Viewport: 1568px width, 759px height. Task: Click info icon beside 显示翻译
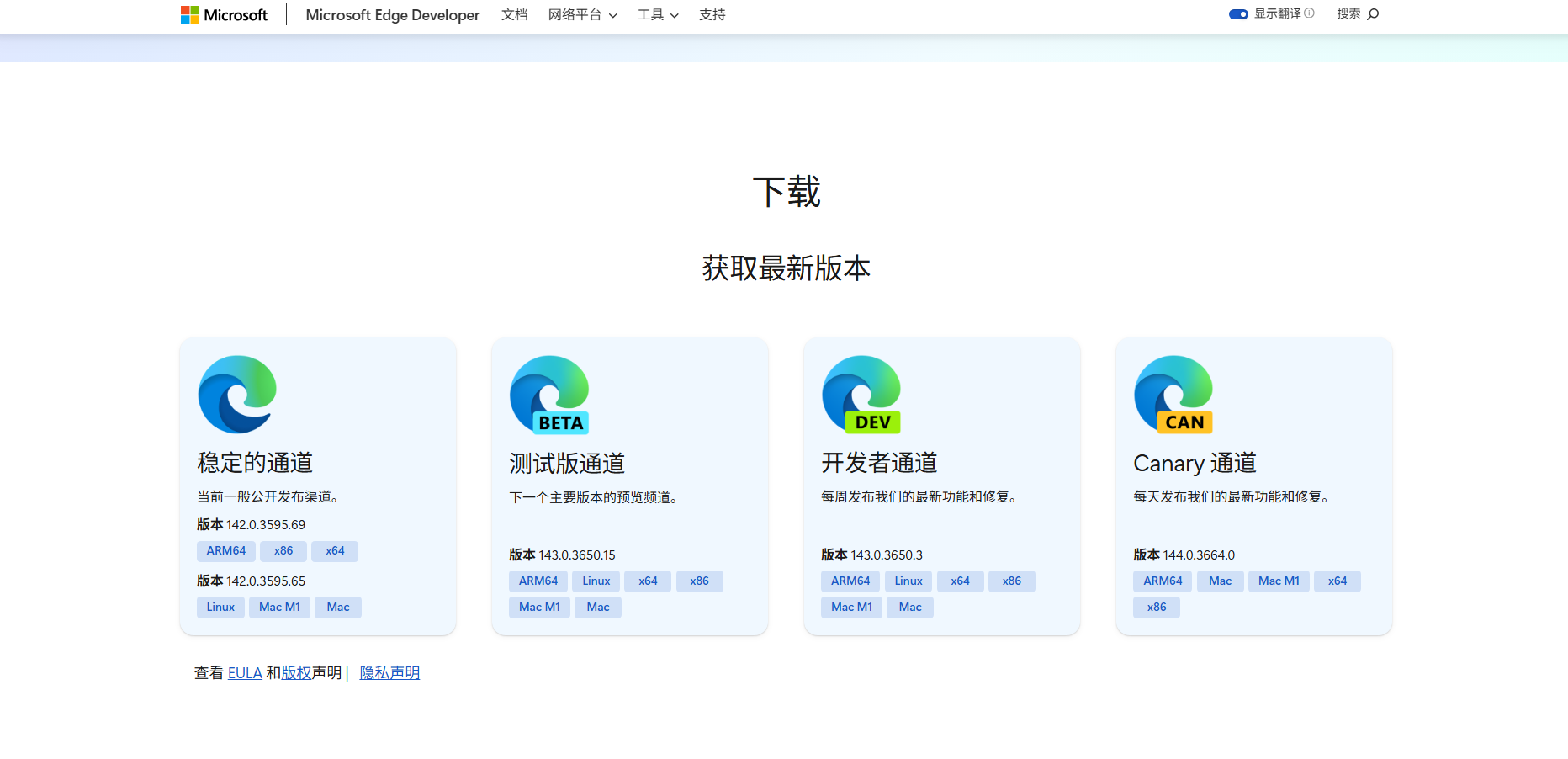pyautogui.click(x=1309, y=13)
